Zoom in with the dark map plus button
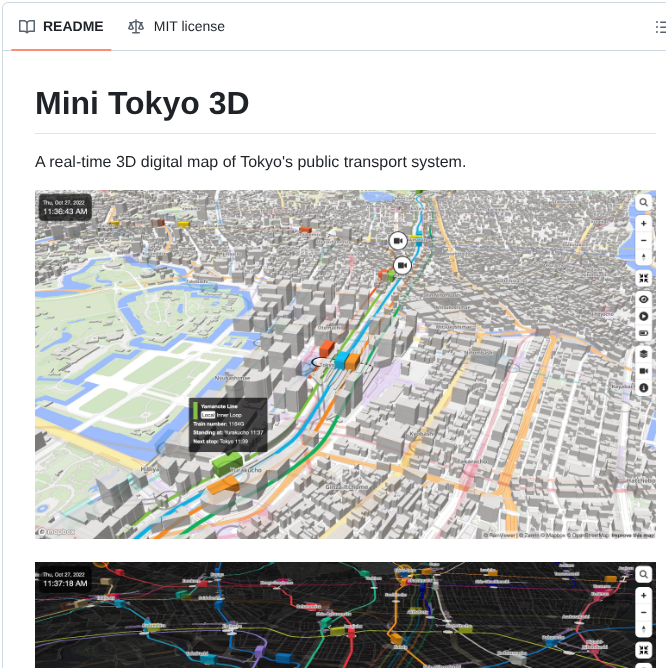This screenshot has width=666, height=668. [x=643, y=595]
